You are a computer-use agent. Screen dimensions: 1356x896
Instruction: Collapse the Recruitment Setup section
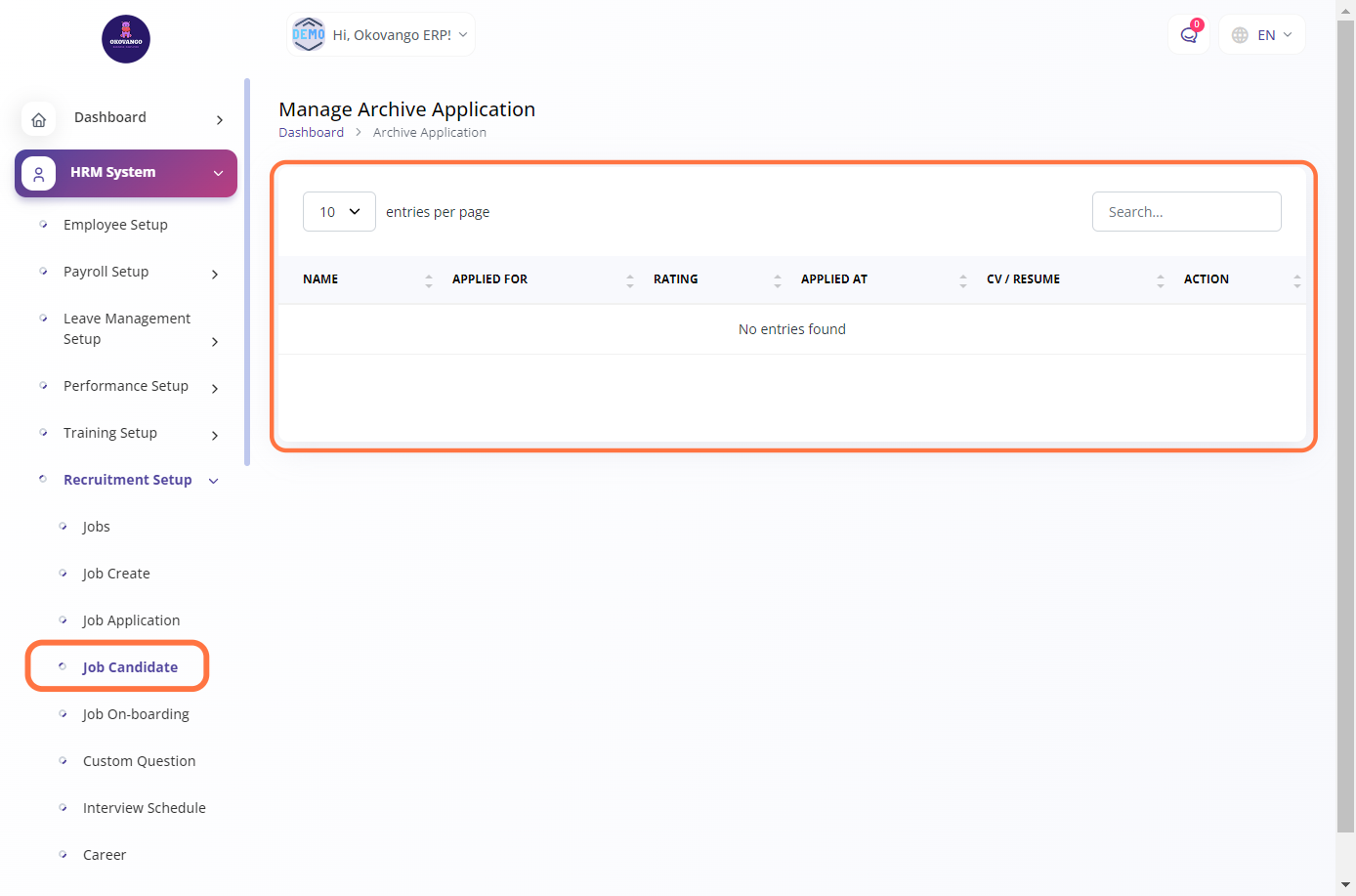coord(214,481)
